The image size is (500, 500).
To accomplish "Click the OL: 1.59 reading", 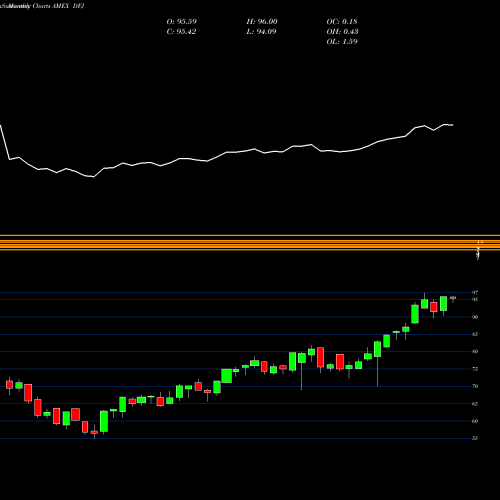I will (x=342, y=42).
